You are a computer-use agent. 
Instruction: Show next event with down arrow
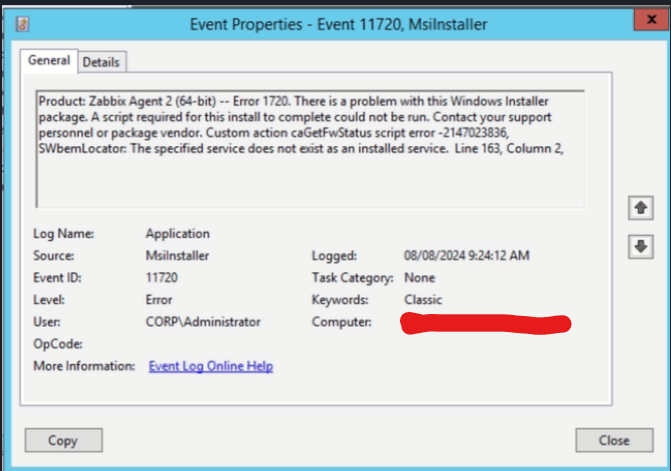(x=641, y=246)
